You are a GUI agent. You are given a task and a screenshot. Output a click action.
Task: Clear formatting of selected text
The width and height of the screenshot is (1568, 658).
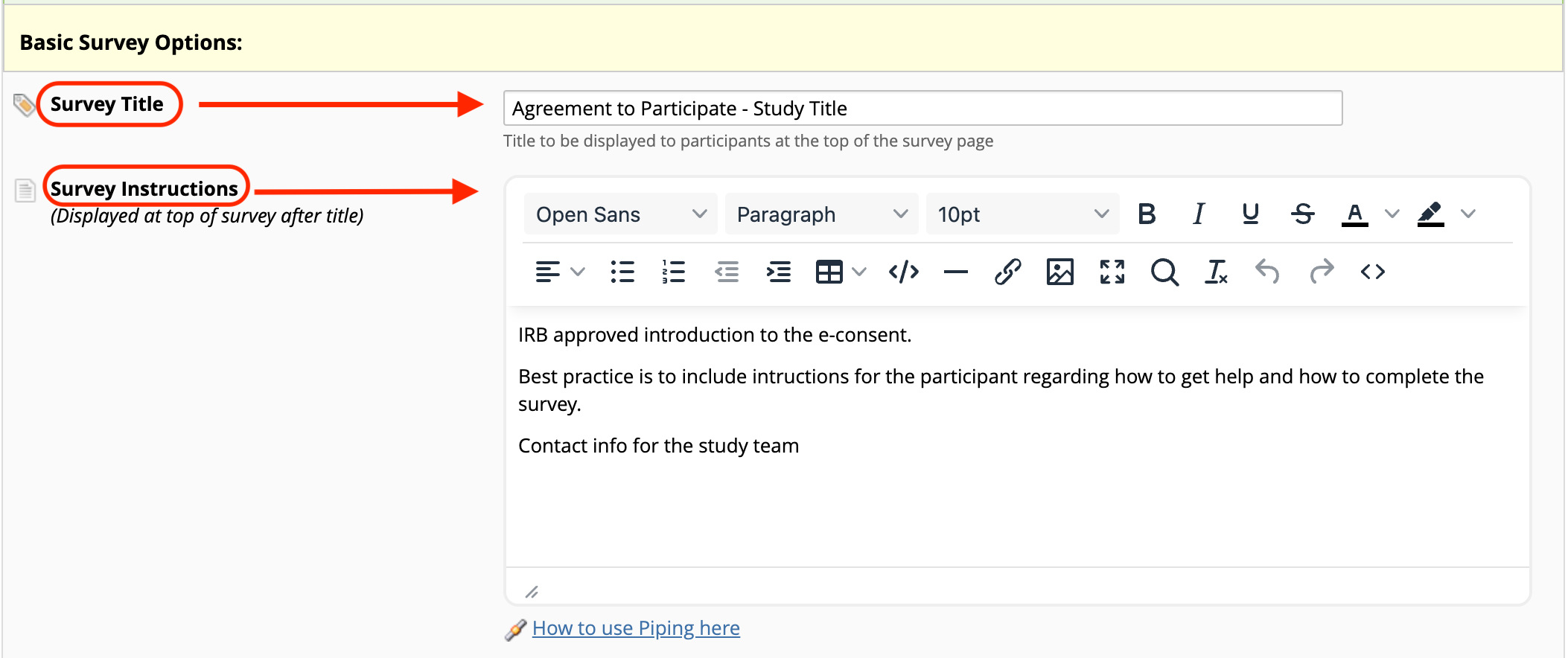[x=1217, y=272]
